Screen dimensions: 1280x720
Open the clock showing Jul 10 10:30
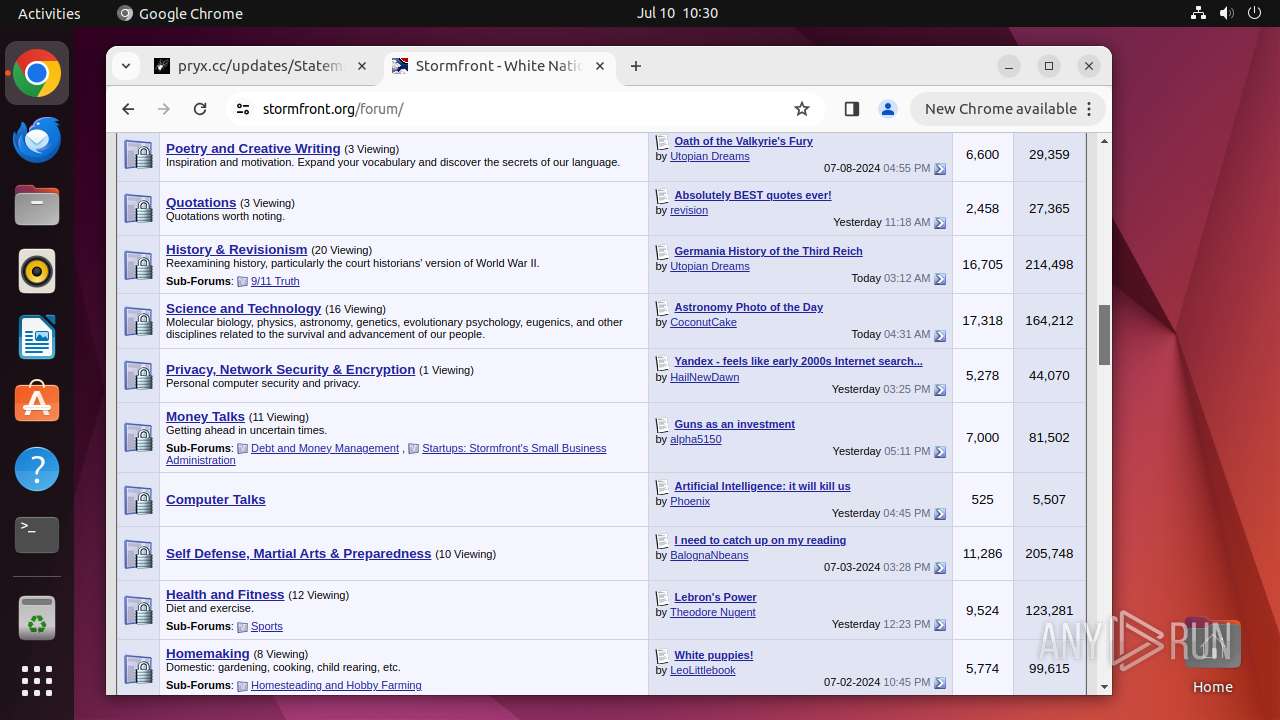pyautogui.click(x=677, y=13)
